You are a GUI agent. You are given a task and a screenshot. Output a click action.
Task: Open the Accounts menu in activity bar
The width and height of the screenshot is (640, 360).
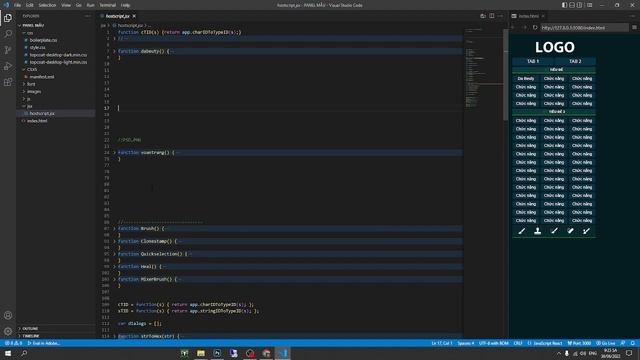click(8, 315)
